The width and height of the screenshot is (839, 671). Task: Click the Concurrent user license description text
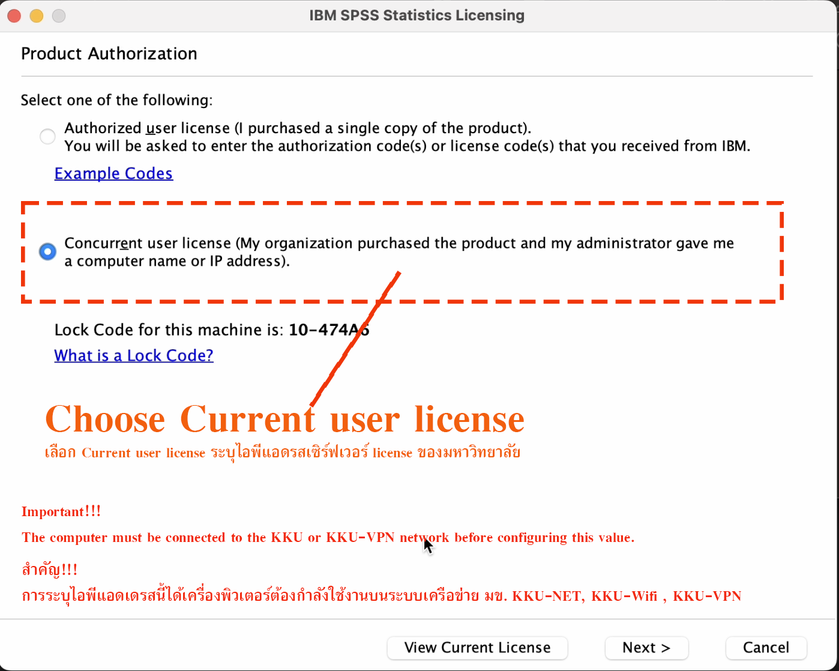click(x=399, y=252)
